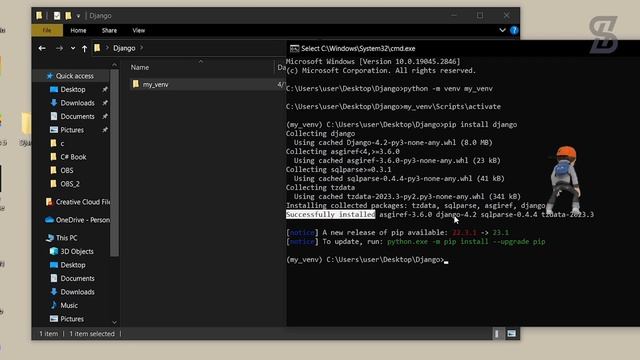This screenshot has height=360, width=640.
Task: Click the OneDrive cloud icon
Action: tap(49, 220)
